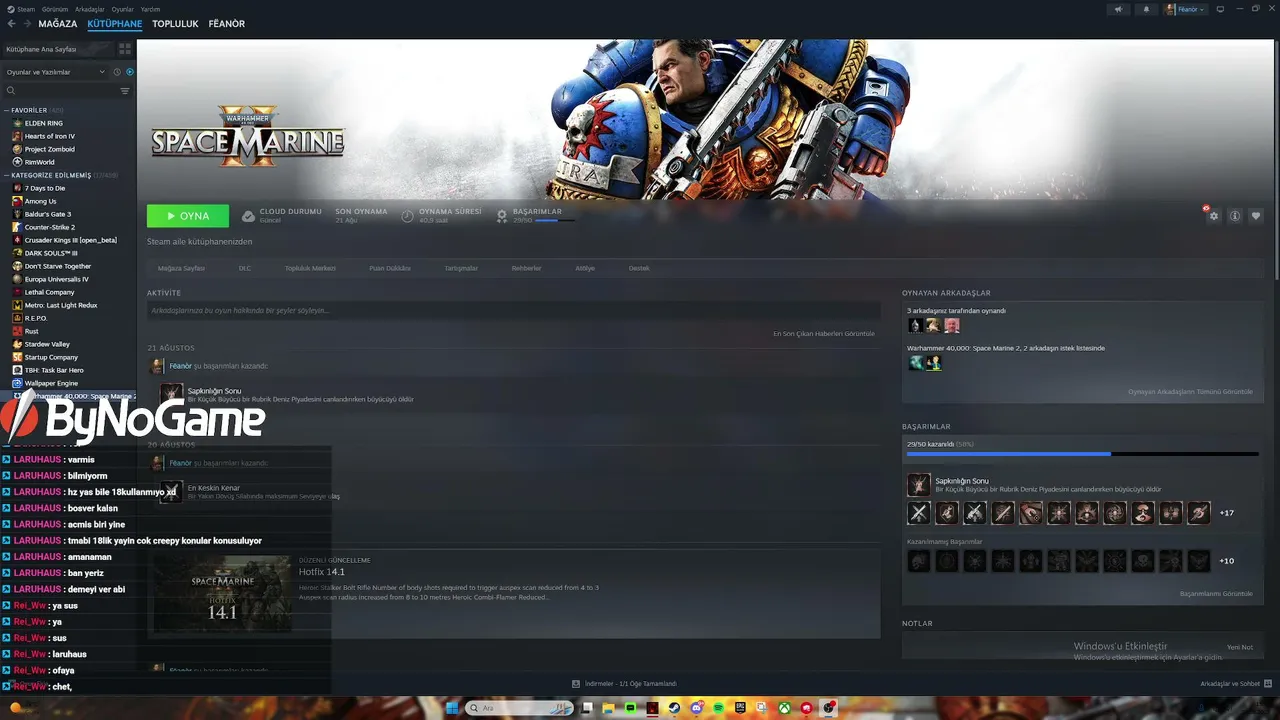Open Xbox app from the taskbar
Viewport: 1280px width, 720px height.
[x=785, y=708]
